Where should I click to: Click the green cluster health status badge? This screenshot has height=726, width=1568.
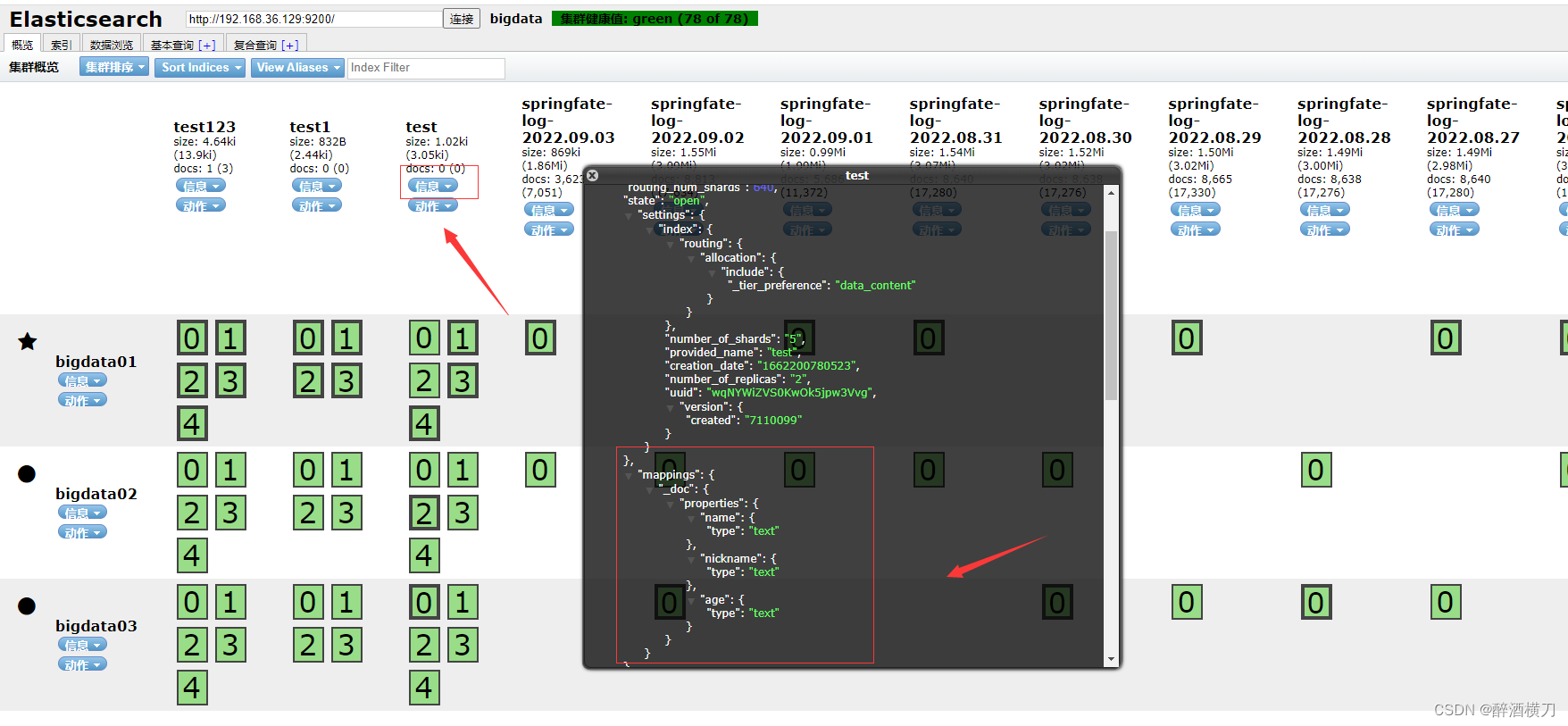coord(655,19)
